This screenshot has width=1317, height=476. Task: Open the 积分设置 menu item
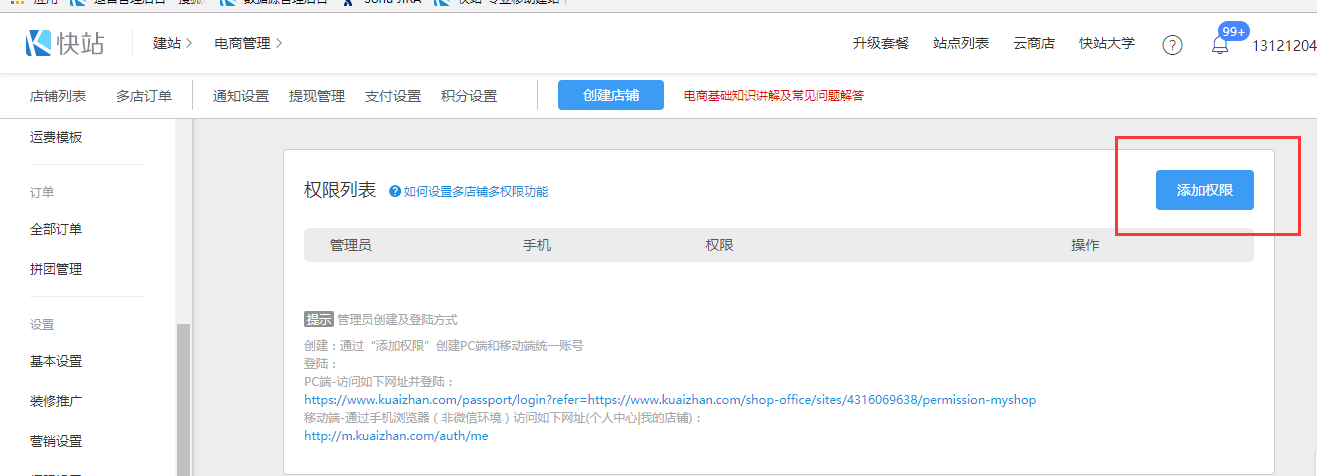469,96
